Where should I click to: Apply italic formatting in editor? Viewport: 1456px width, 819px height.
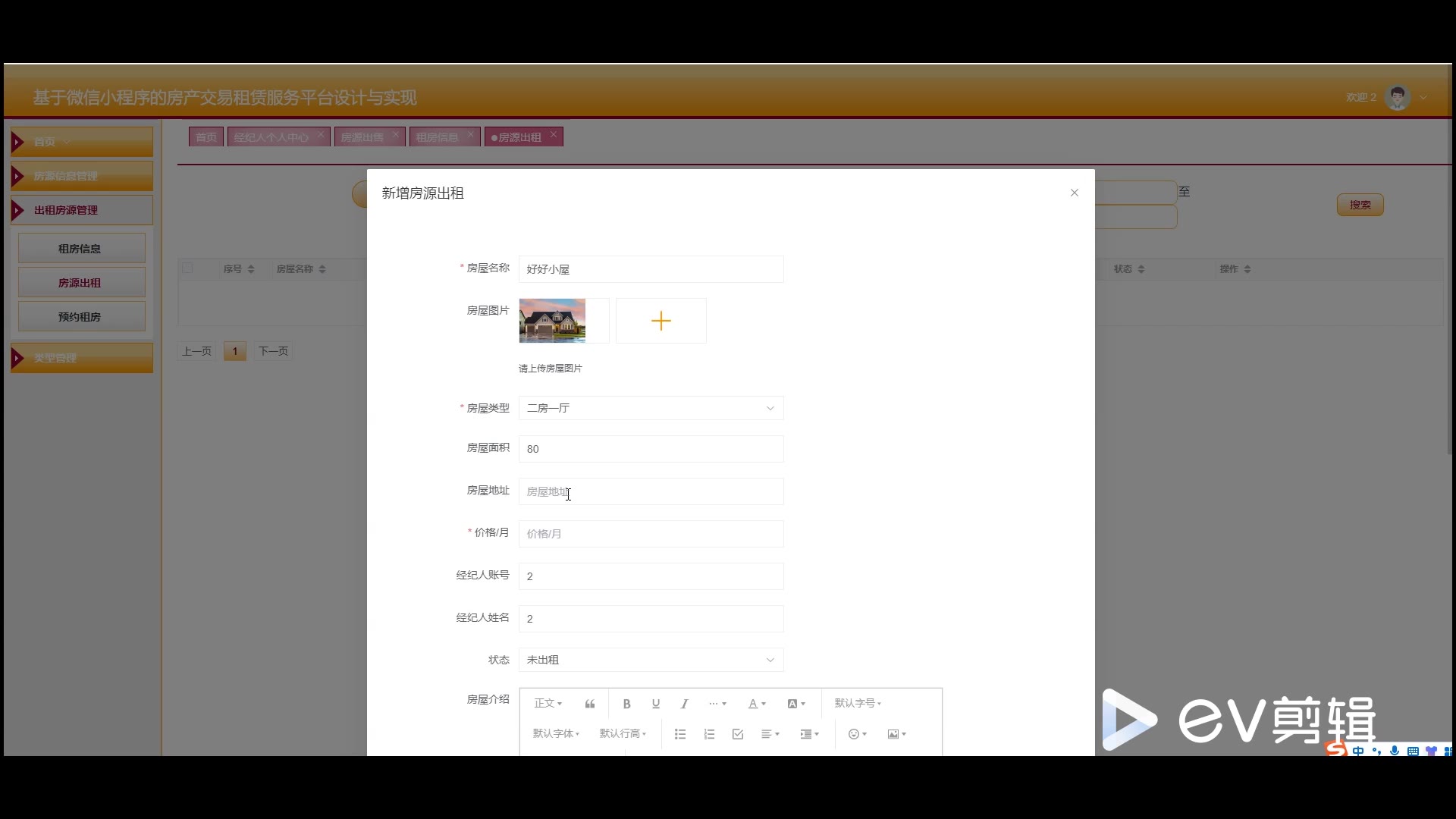[x=684, y=704]
